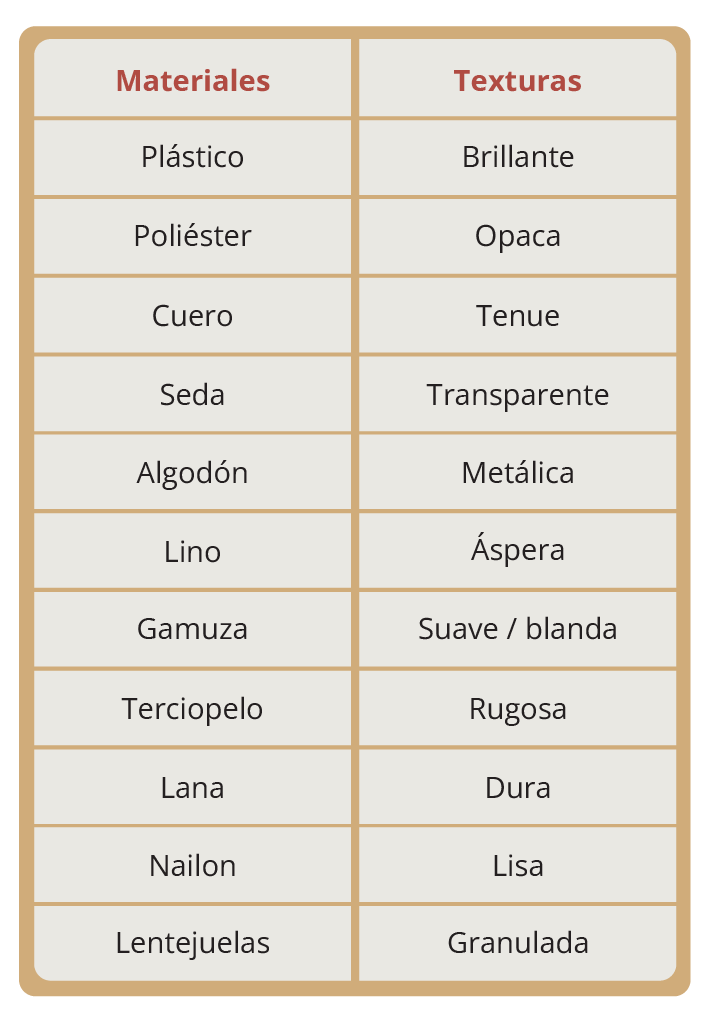This screenshot has width=715, height=1013.
Task: Select the Cuero cell
Action: pos(192,316)
